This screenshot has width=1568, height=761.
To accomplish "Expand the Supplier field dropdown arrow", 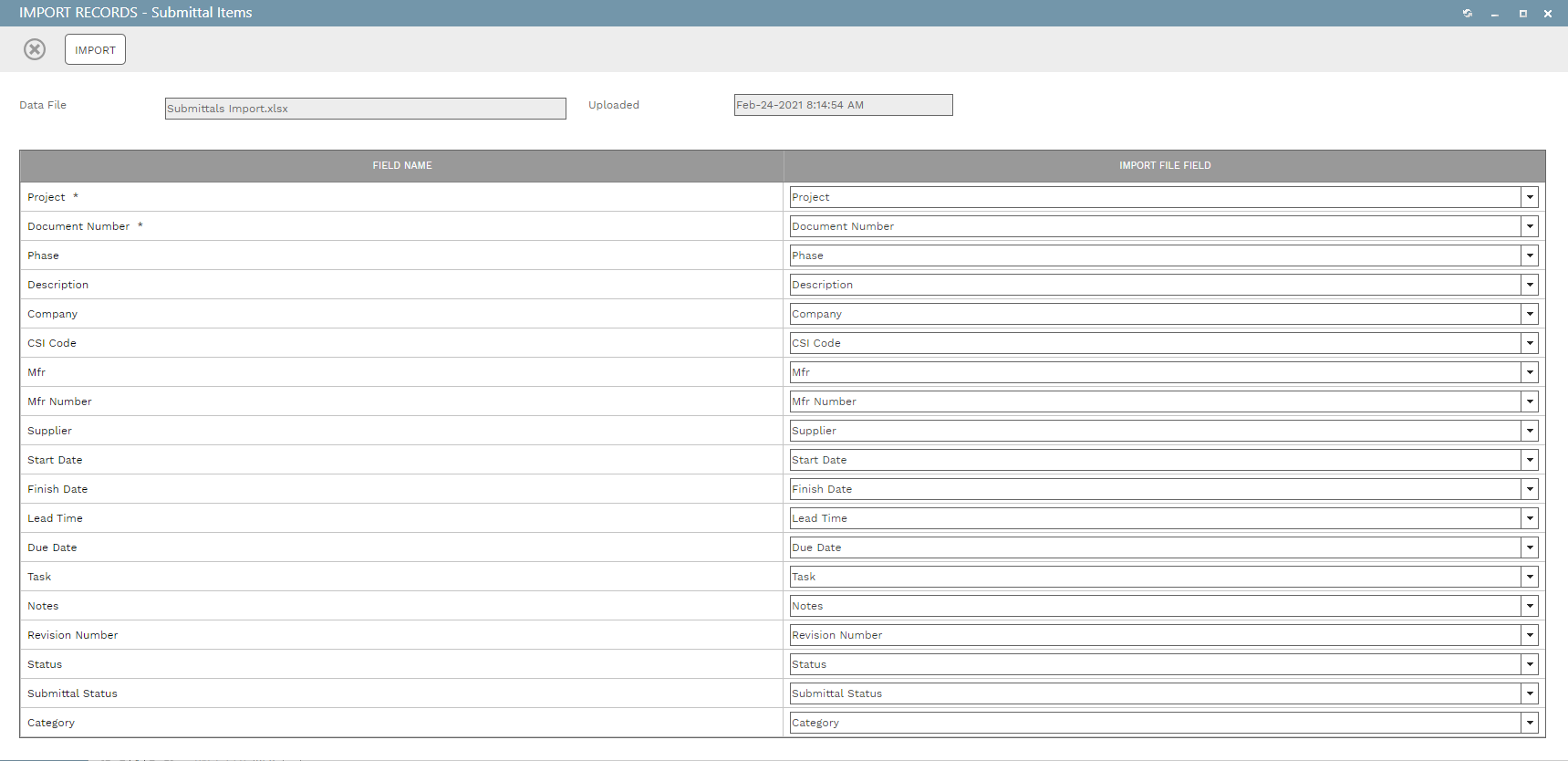I will pos(1530,431).
